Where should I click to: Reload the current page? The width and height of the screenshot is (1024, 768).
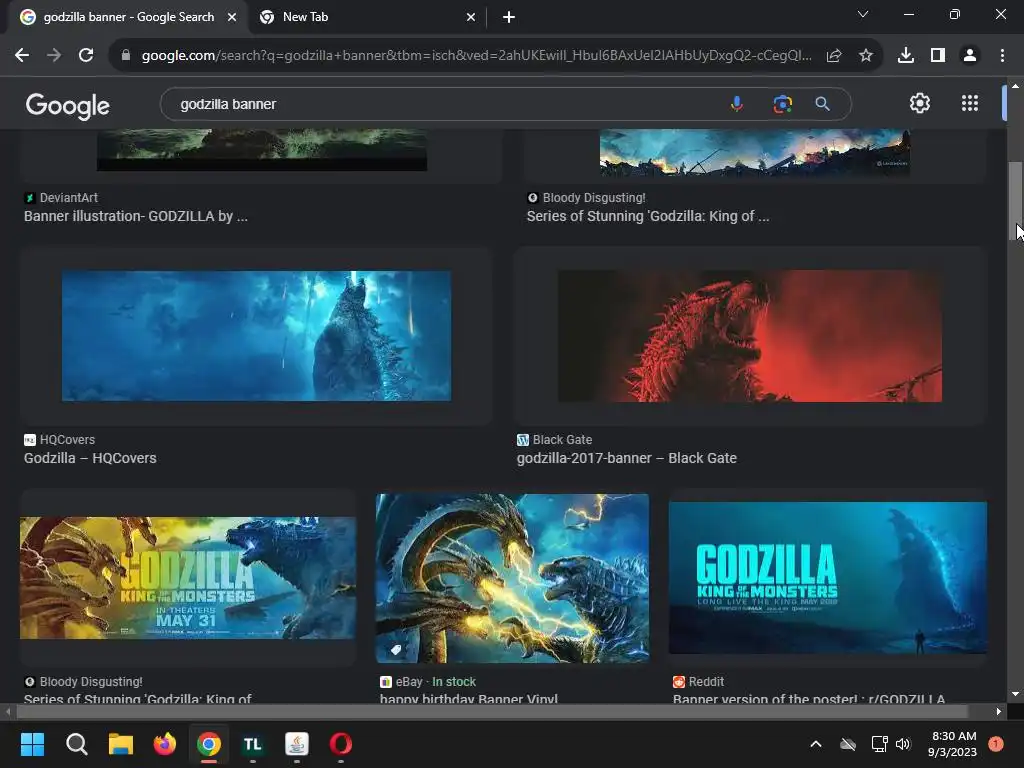pyautogui.click(x=86, y=56)
